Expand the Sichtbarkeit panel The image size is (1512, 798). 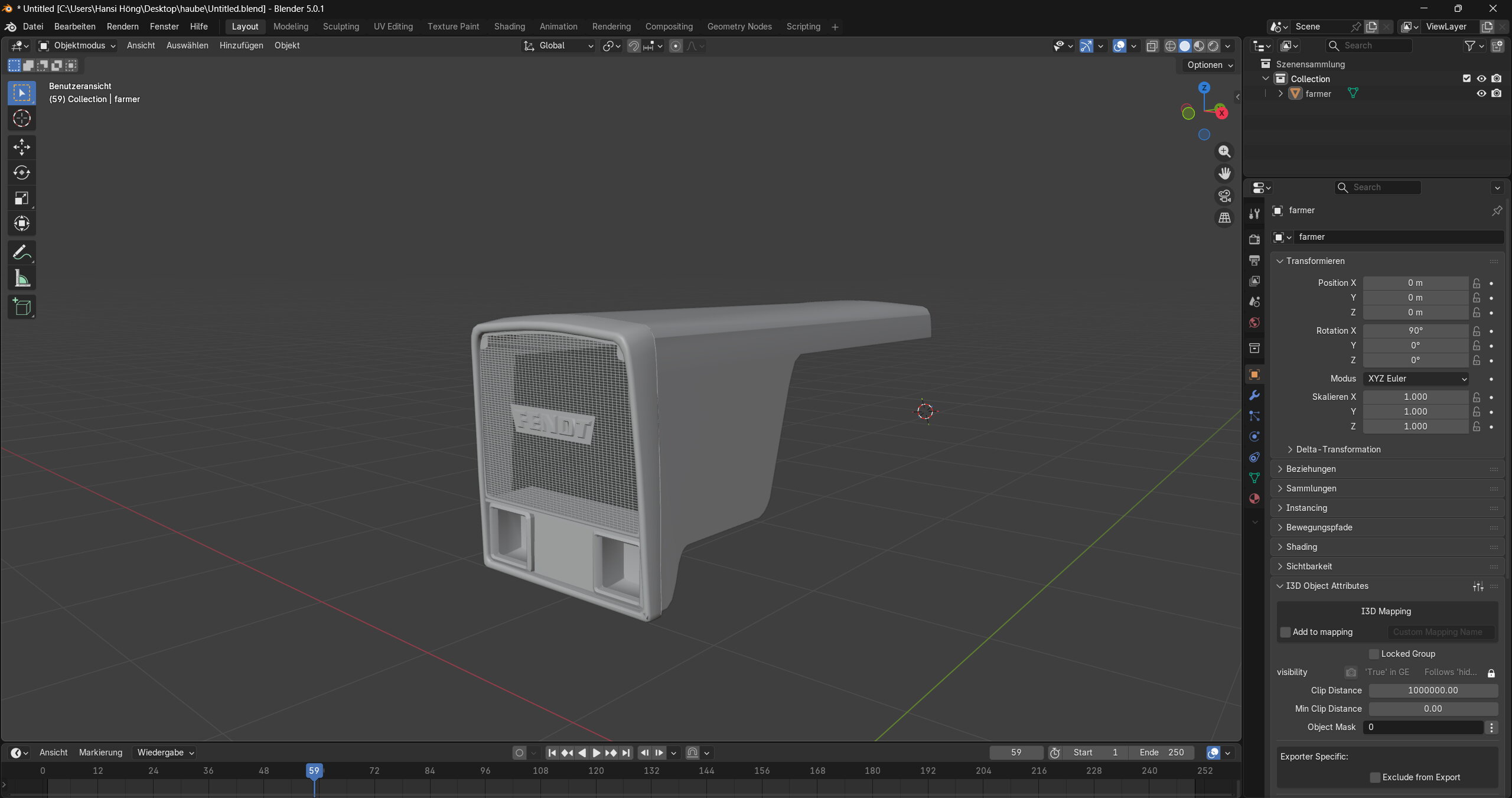click(x=1309, y=566)
